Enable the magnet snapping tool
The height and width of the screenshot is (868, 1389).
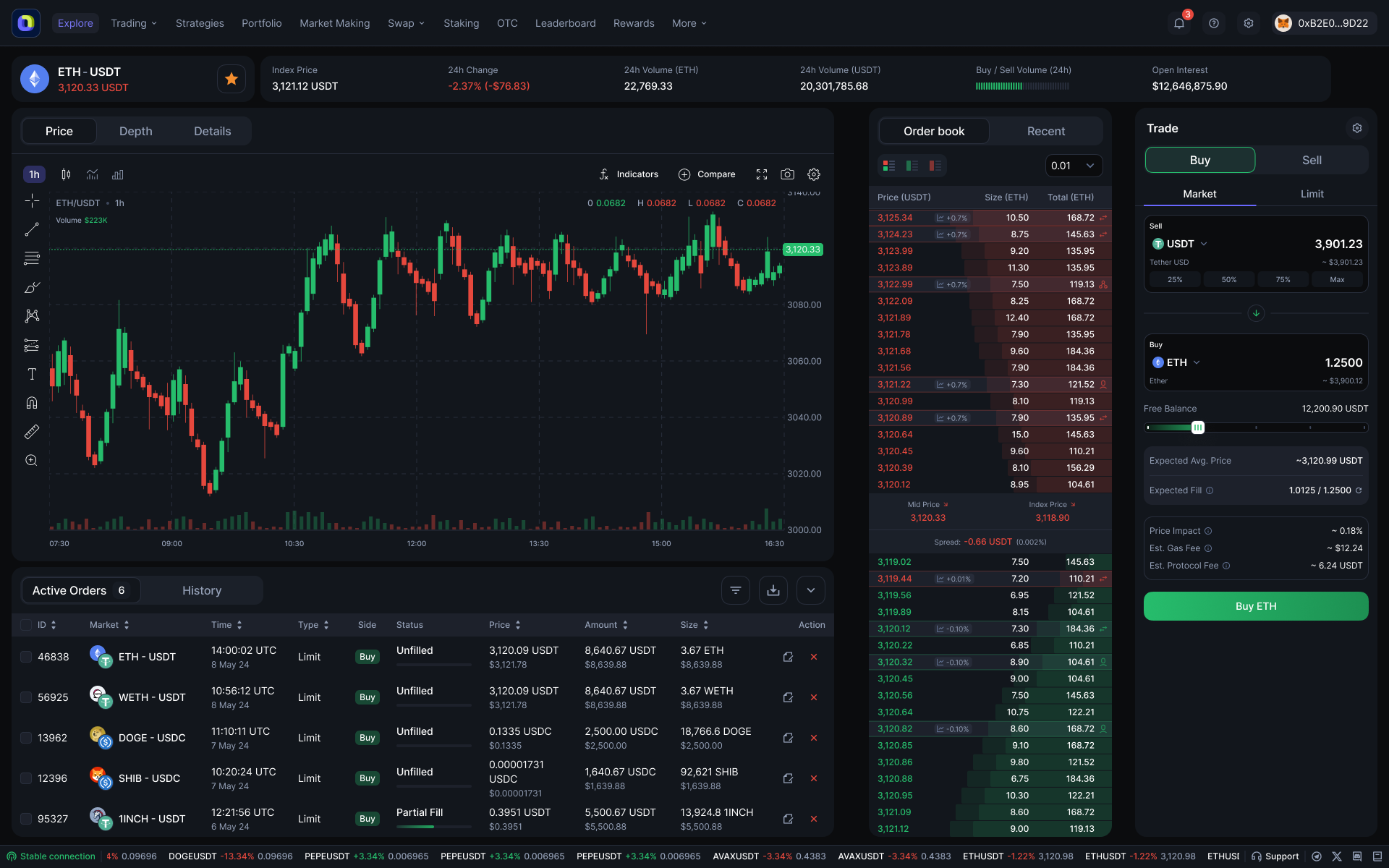point(32,403)
